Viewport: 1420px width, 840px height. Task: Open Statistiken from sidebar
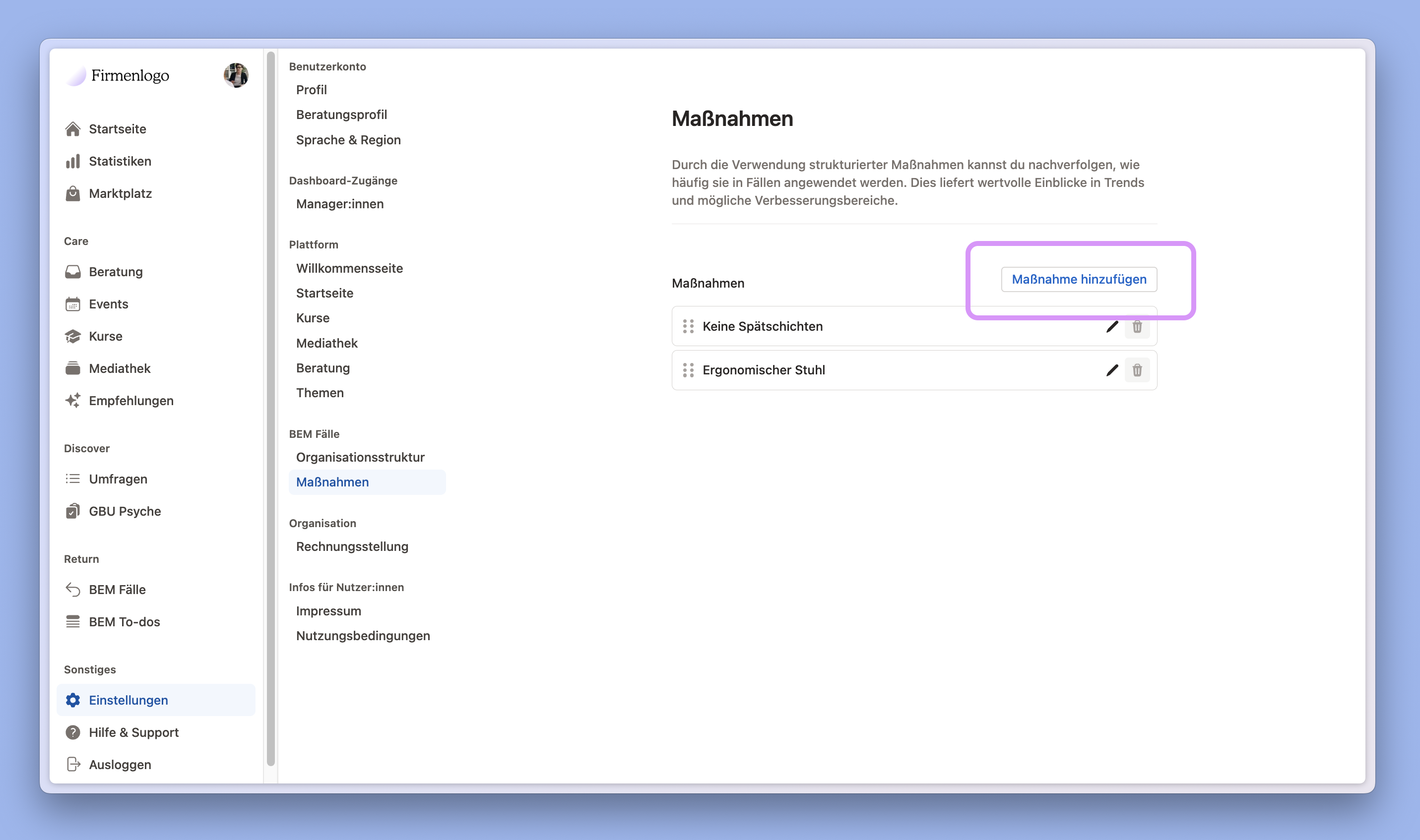click(120, 161)
